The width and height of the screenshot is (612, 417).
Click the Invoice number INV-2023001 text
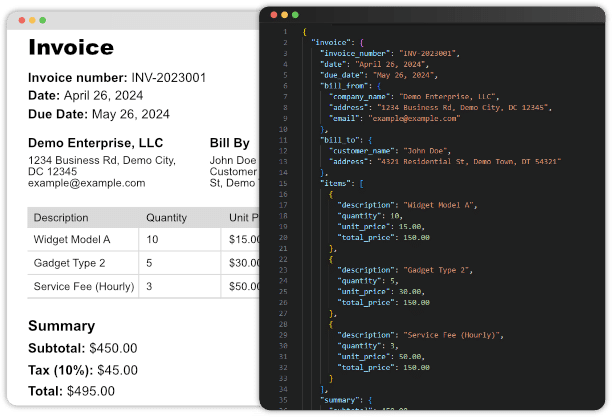(117, 77)
